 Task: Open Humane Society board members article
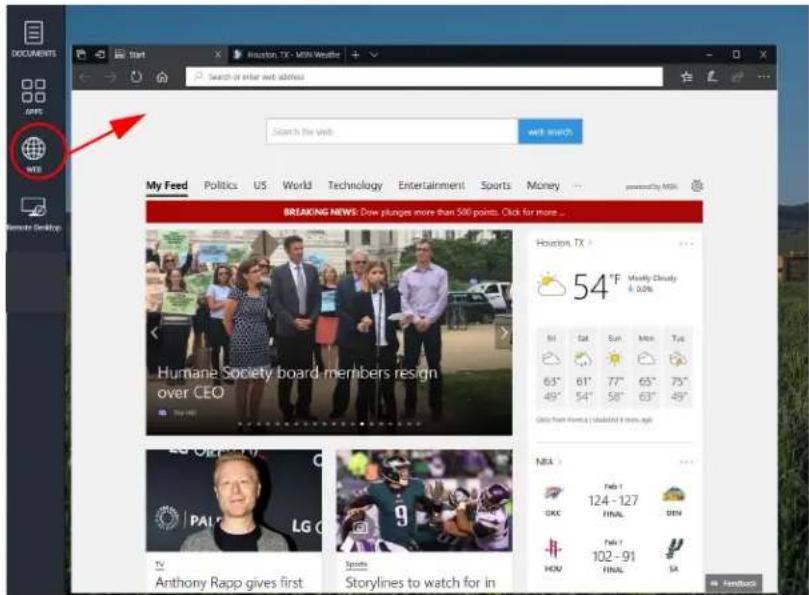tap(297, 382)
